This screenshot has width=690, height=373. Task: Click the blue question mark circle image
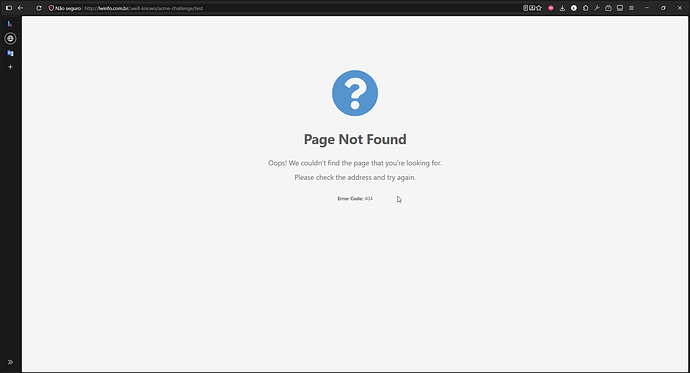click(355, 93)
